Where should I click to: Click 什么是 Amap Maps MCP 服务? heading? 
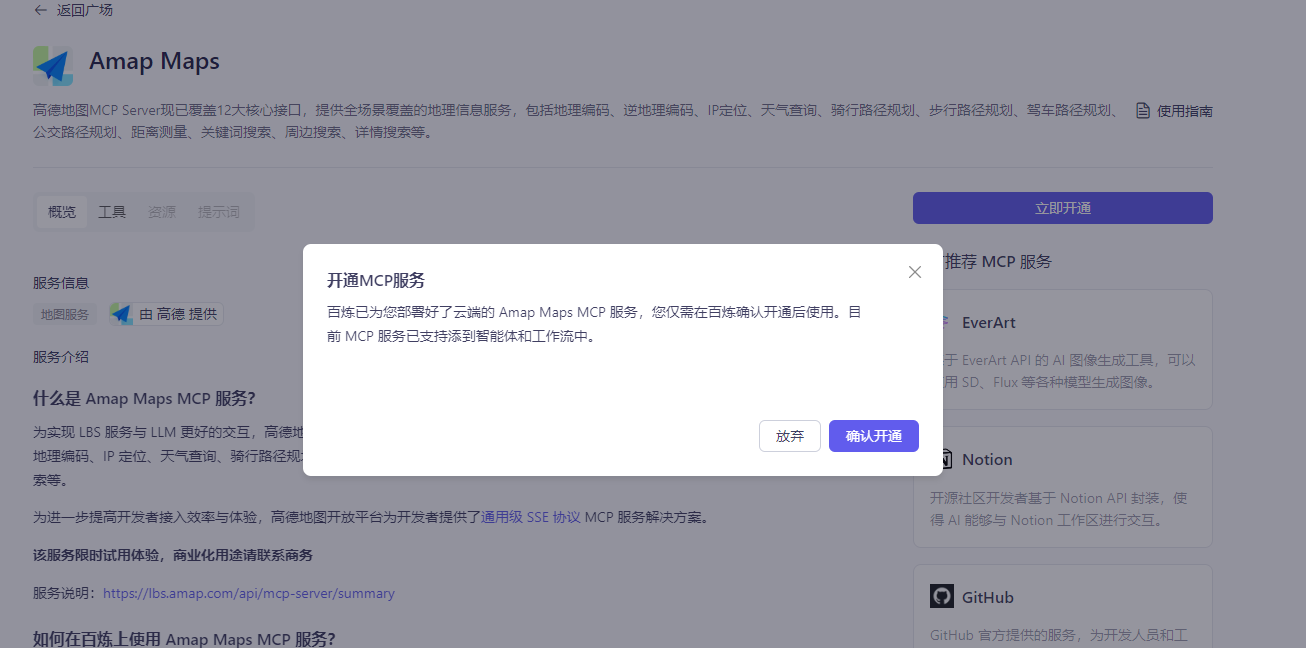[144, 398]
